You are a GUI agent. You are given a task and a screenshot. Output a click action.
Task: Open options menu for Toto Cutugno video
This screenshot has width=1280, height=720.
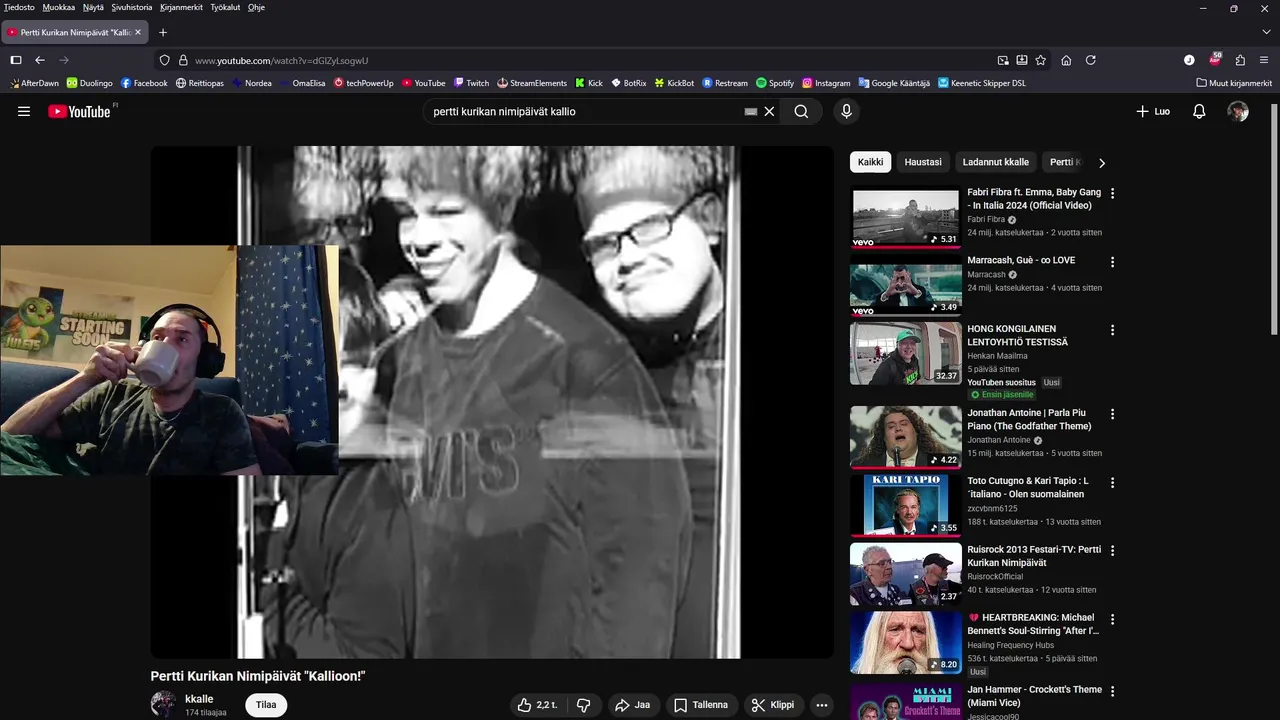point(1112,482)
